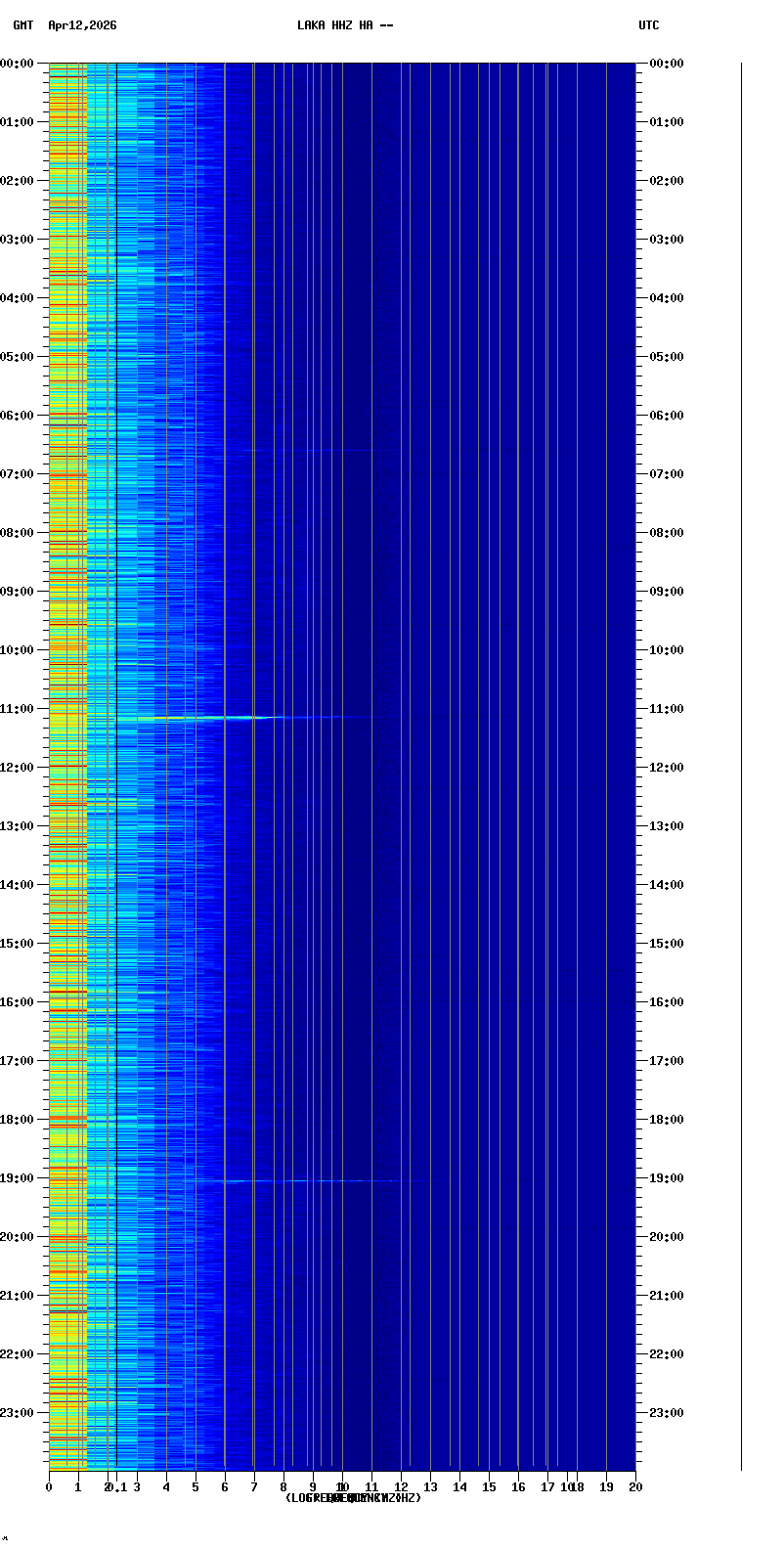This screenshot has height=1549, width=784.
Task: Select the 00:00 marker on the left axis
Action: (x=17, y=64)
